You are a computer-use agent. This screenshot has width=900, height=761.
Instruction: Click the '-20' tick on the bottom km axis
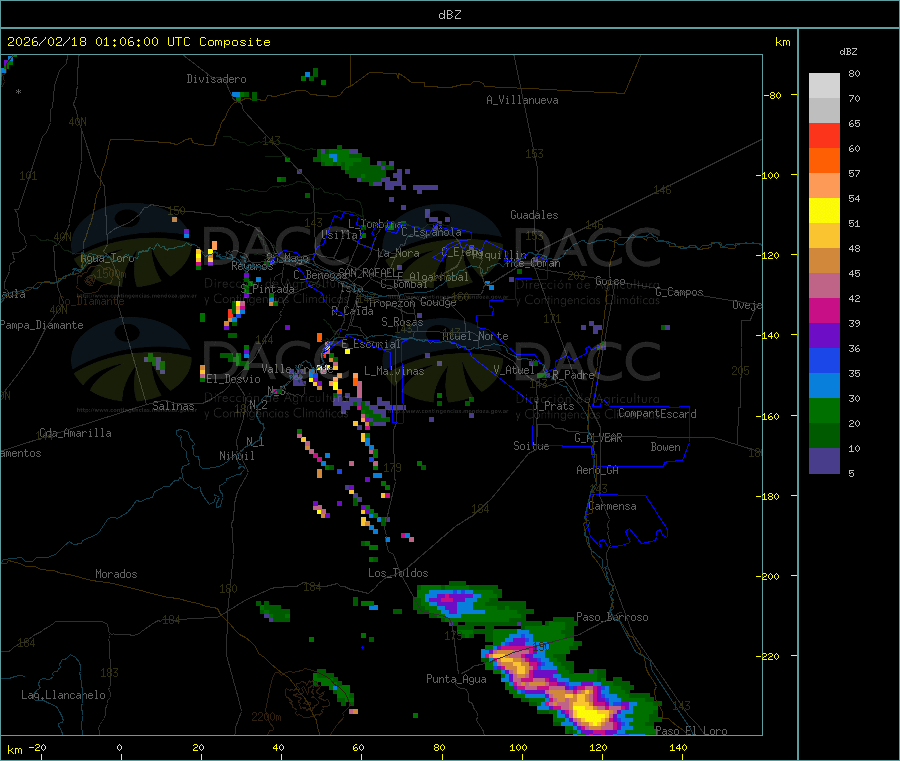click(37, 747)
